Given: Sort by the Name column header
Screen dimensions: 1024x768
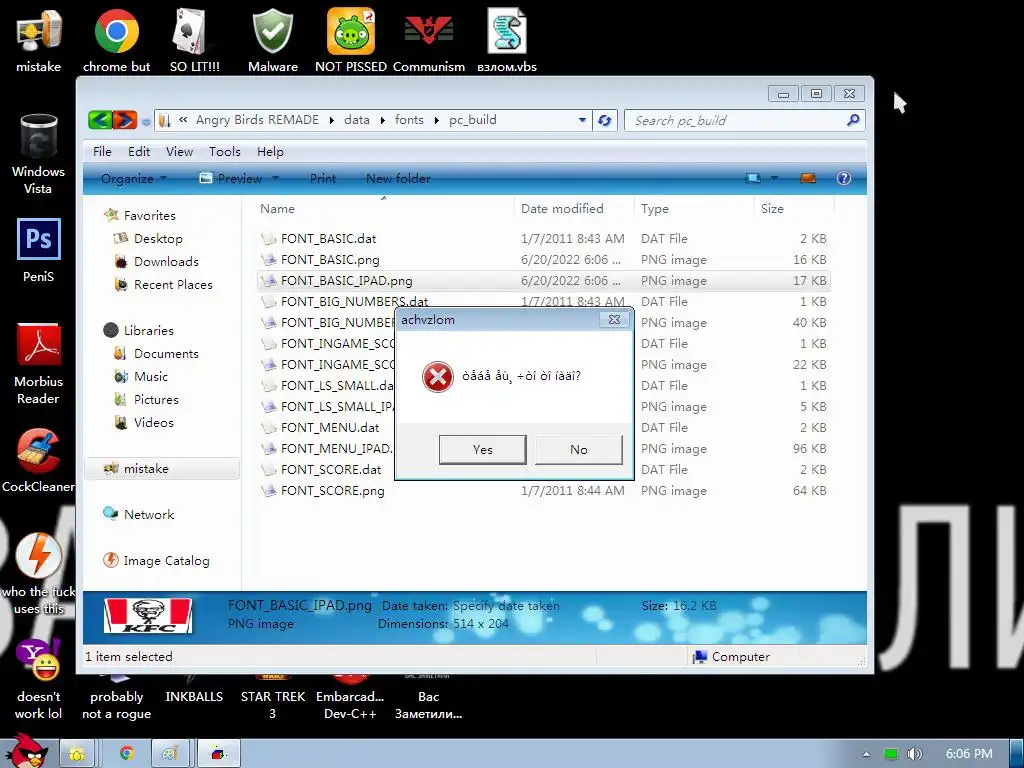Looking at the screenshot, I should (383, 208).
